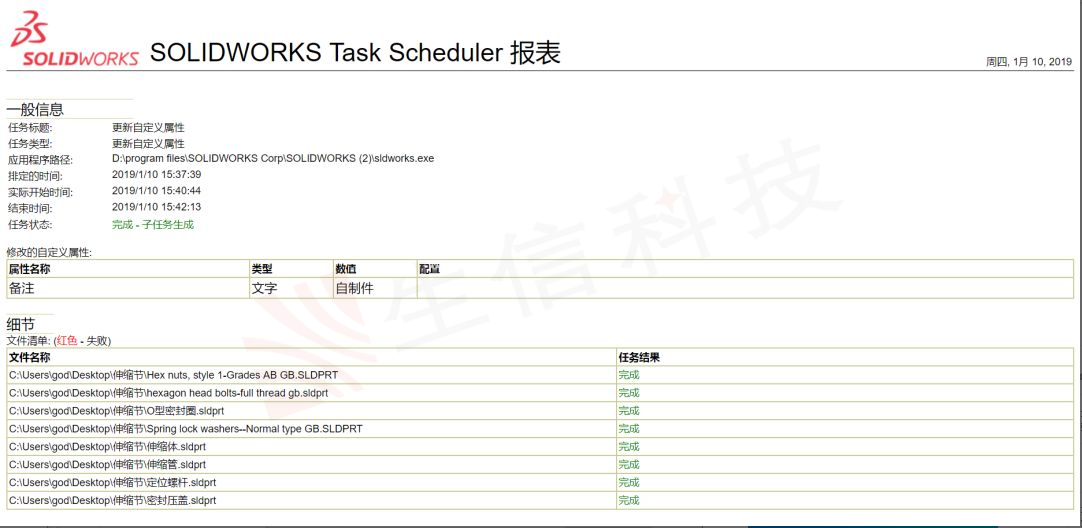Viewport: 1082px width, 528px height.
Task: Click the '结束时间:' label
Action: (x=30, y=208)
